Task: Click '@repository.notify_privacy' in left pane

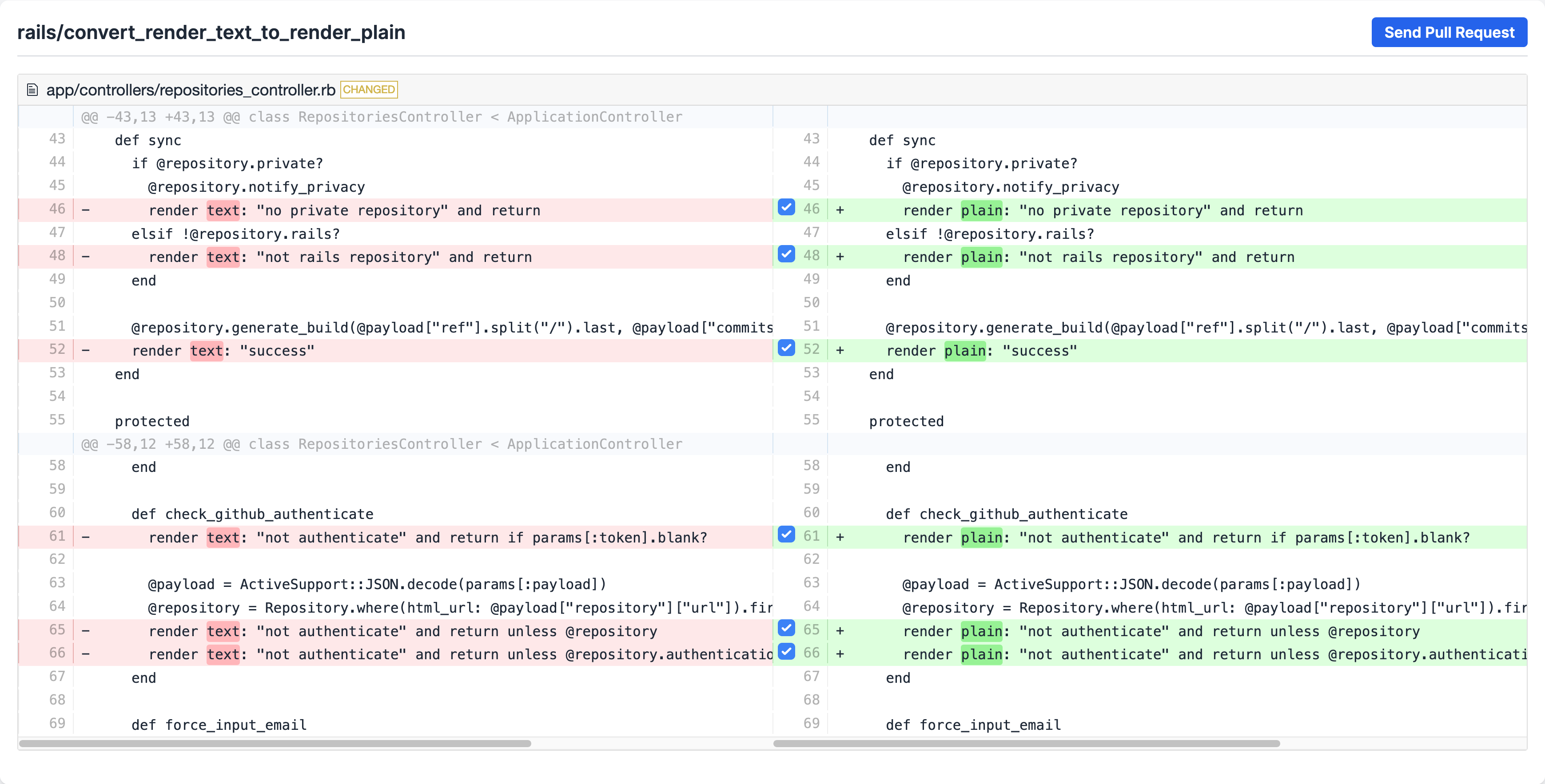Action: [x=257, y=187]
